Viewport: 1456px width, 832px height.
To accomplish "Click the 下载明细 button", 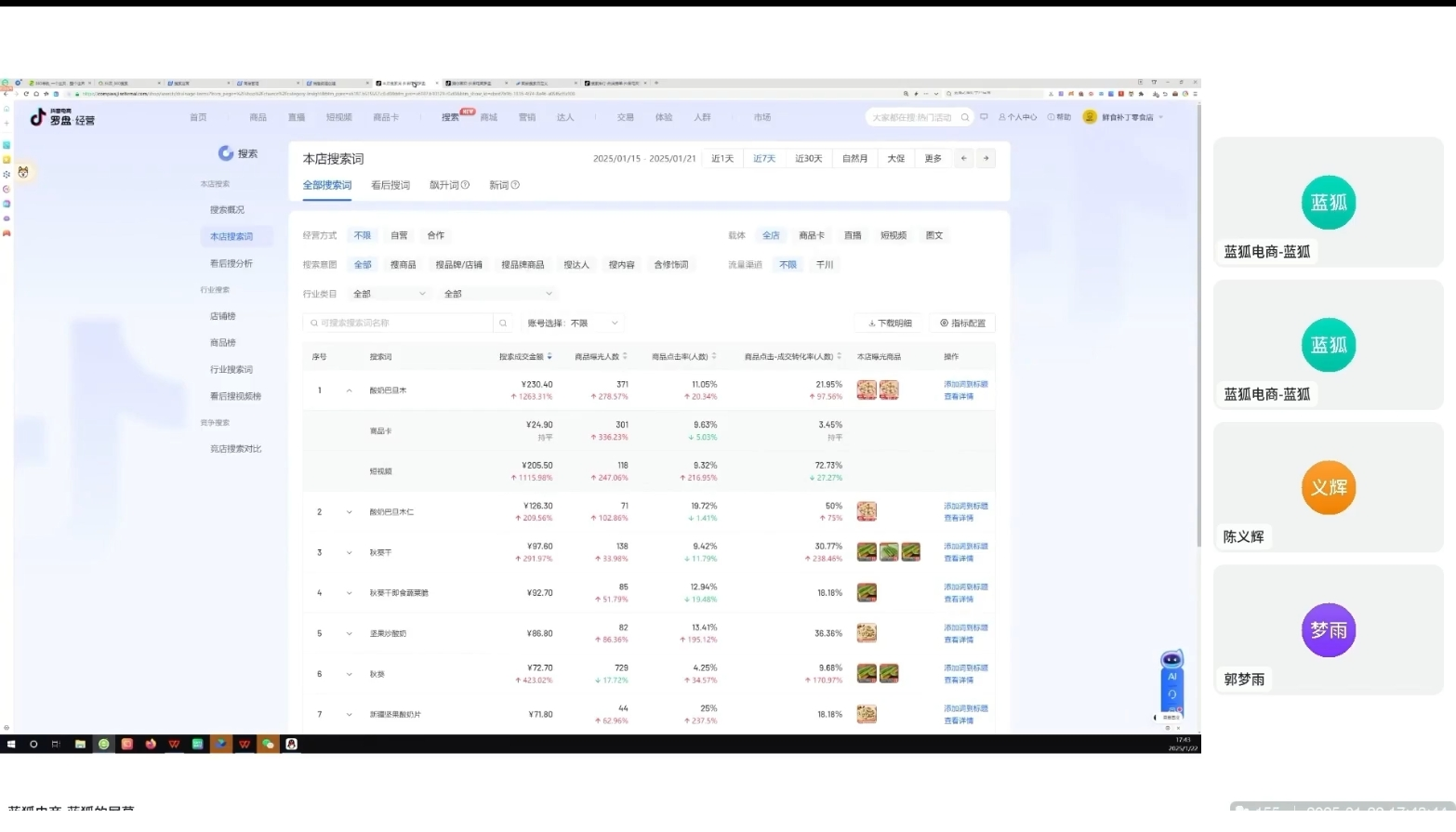I will coord(890,324).
